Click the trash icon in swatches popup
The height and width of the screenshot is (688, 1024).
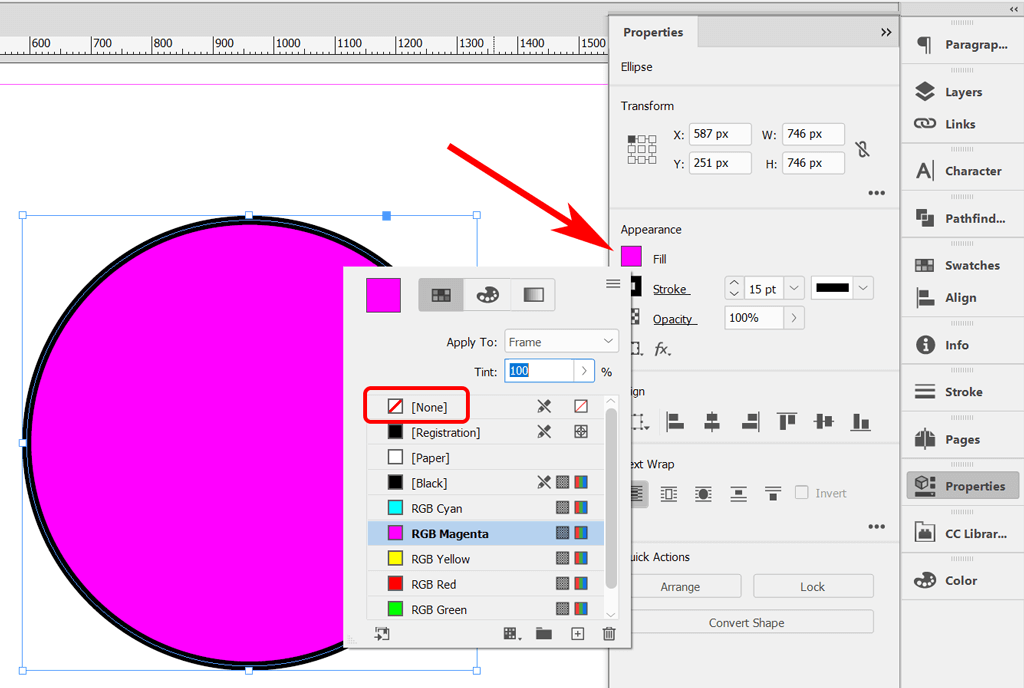(x=609, y=634)
